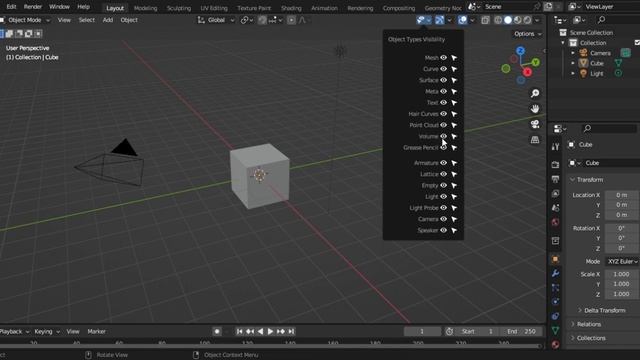
Task: Open the Window menu
Action: click(x=59, y=7)
